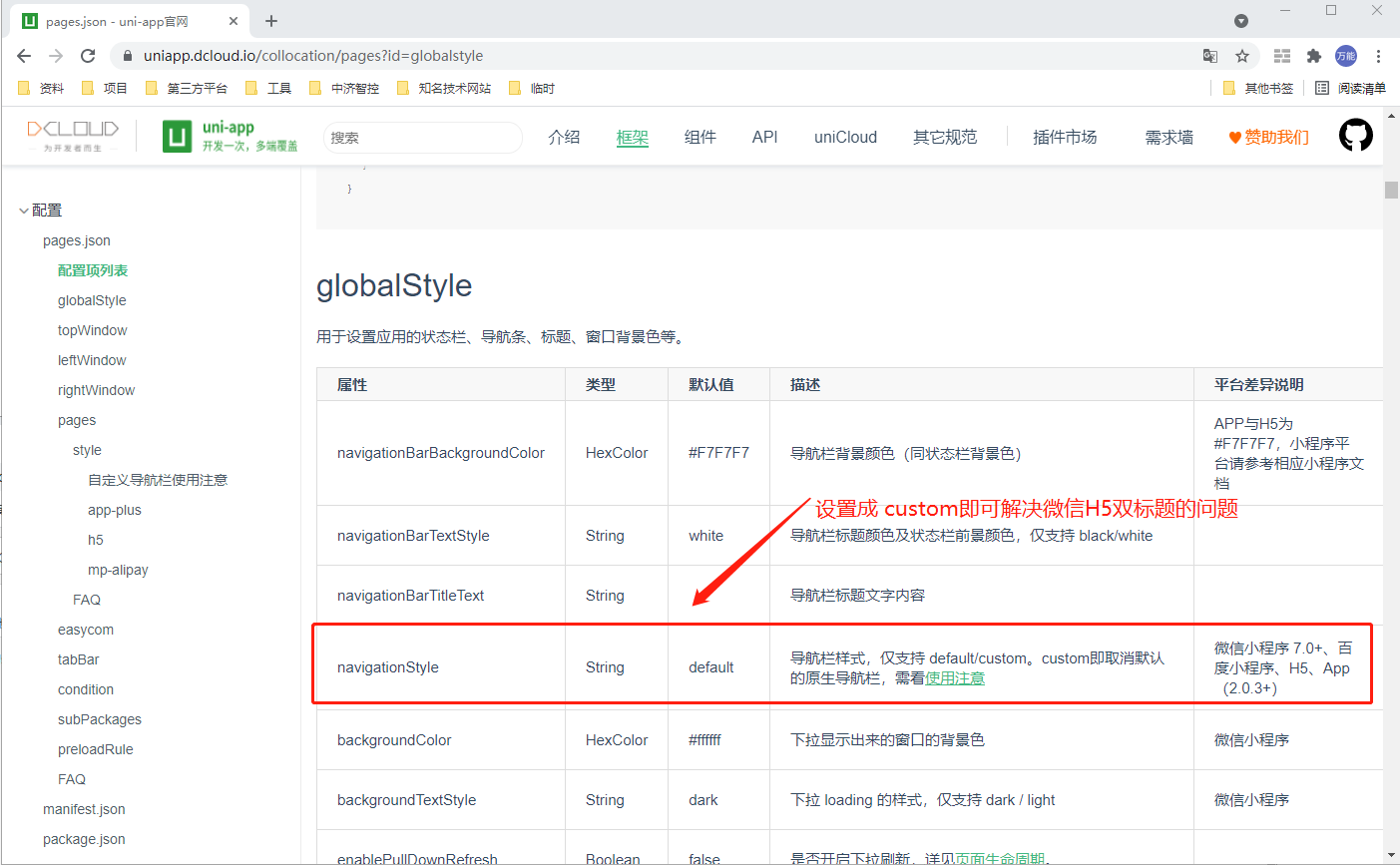Switch to the 组件 navigation item
The width and height of the screenshot is (1400, 865).
[x=700, y=137]
